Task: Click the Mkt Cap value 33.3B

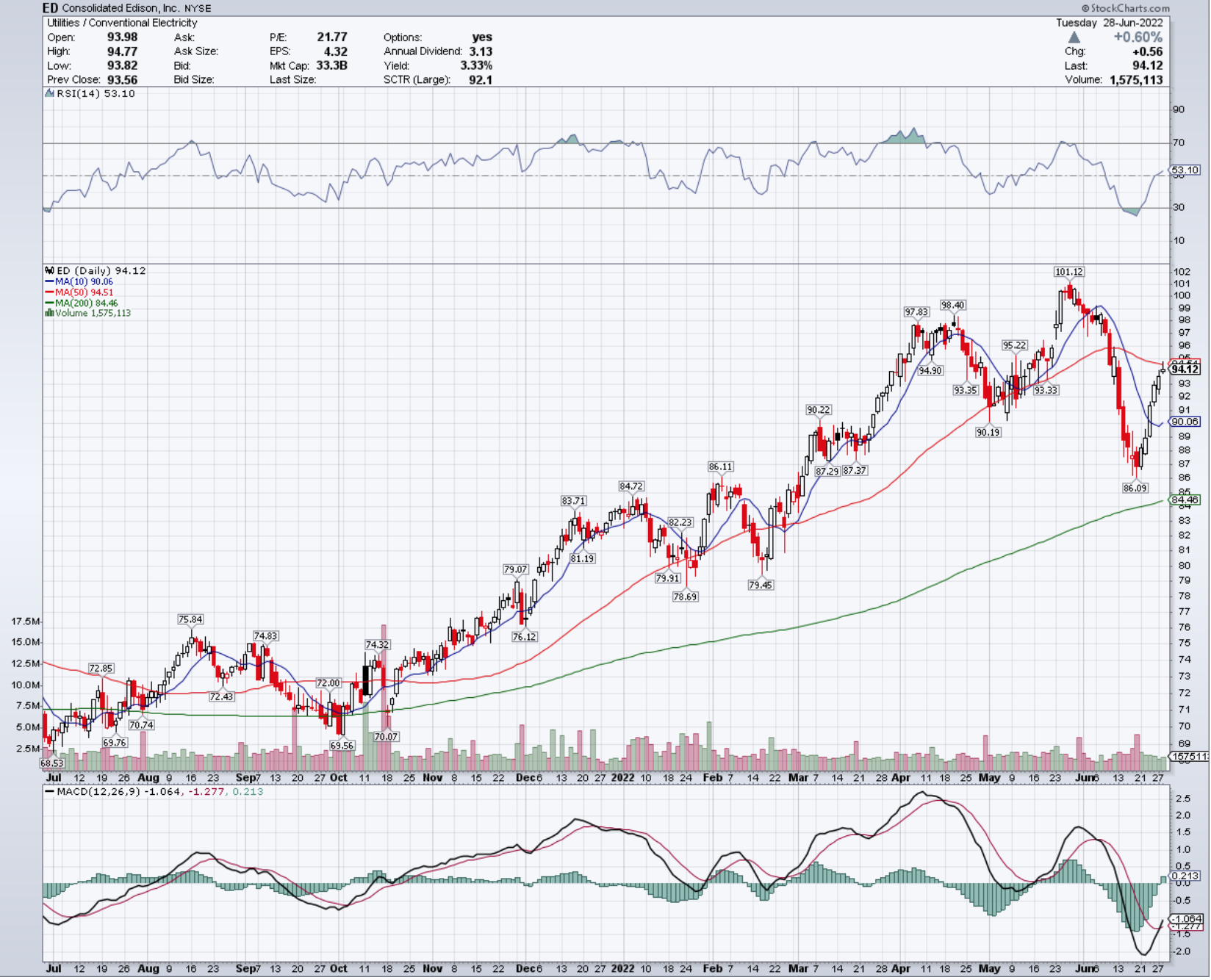Action: point(332,66)
